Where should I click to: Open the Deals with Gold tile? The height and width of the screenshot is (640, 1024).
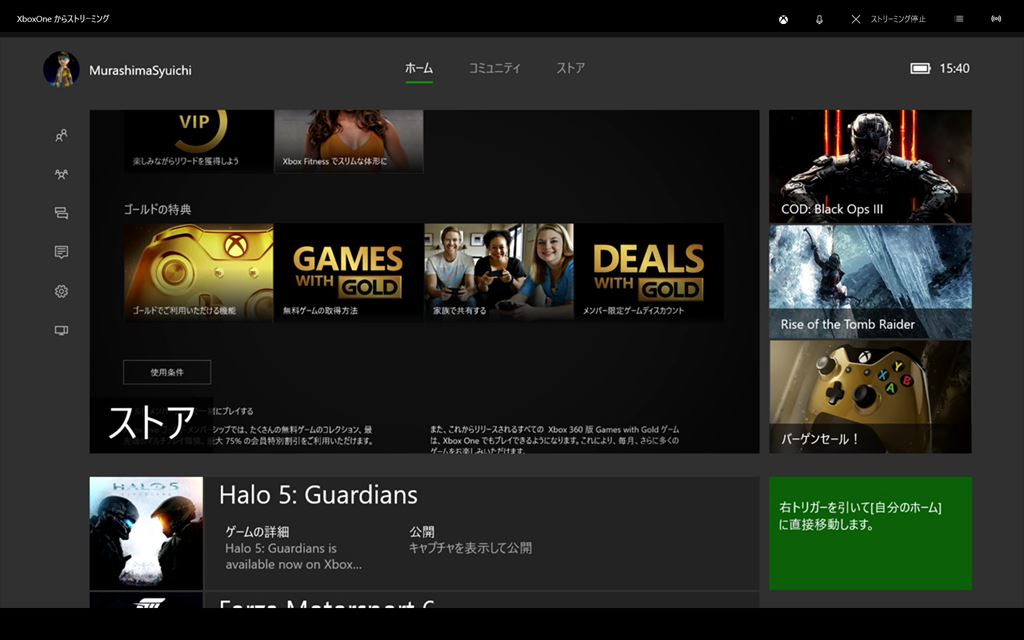[x=649, y=272]
